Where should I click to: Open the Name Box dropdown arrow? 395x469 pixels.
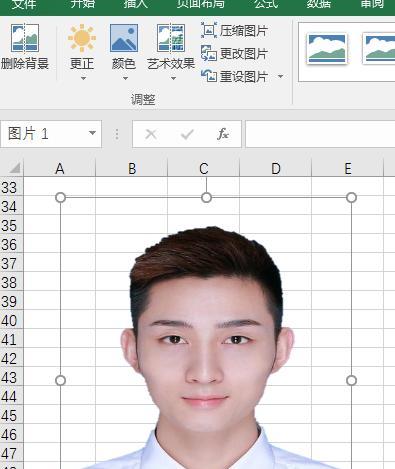[92, 133]
